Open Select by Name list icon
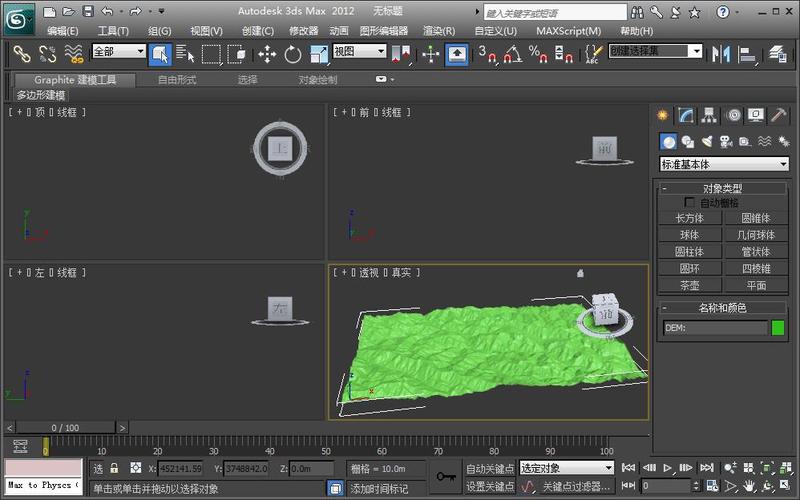The height and width of the screenshot is (500, 800). (185, 54)
